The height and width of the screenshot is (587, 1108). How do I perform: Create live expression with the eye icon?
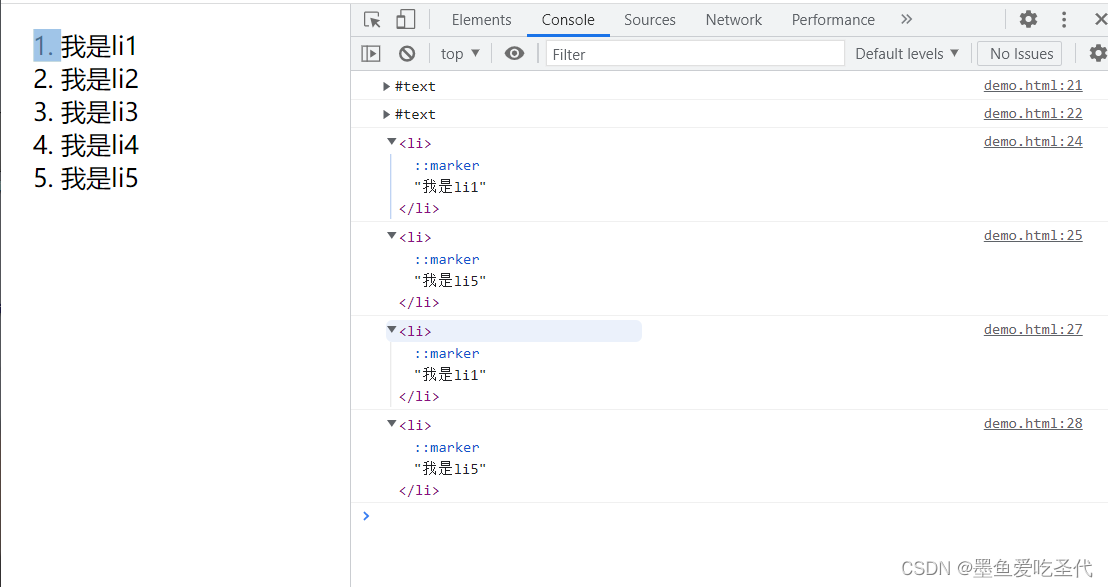[x=514, y=54]
